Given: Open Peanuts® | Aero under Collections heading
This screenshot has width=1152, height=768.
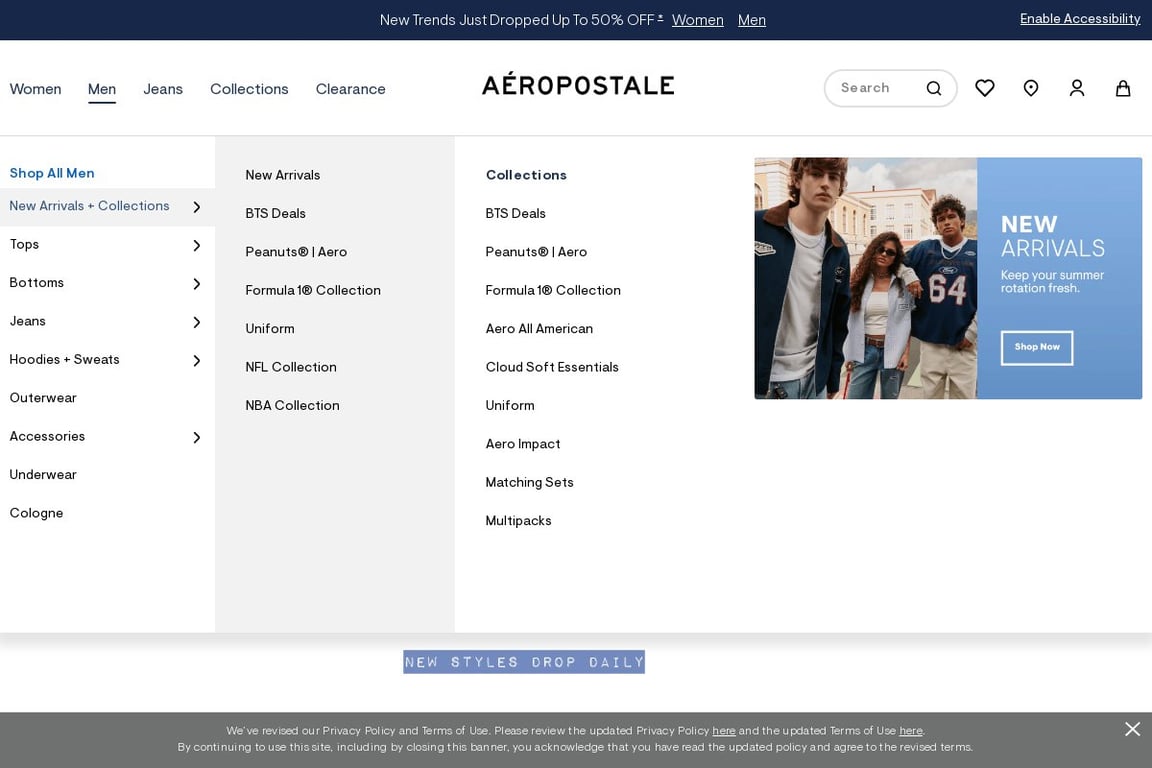Looking at the screenshot, I should (536, 252).
